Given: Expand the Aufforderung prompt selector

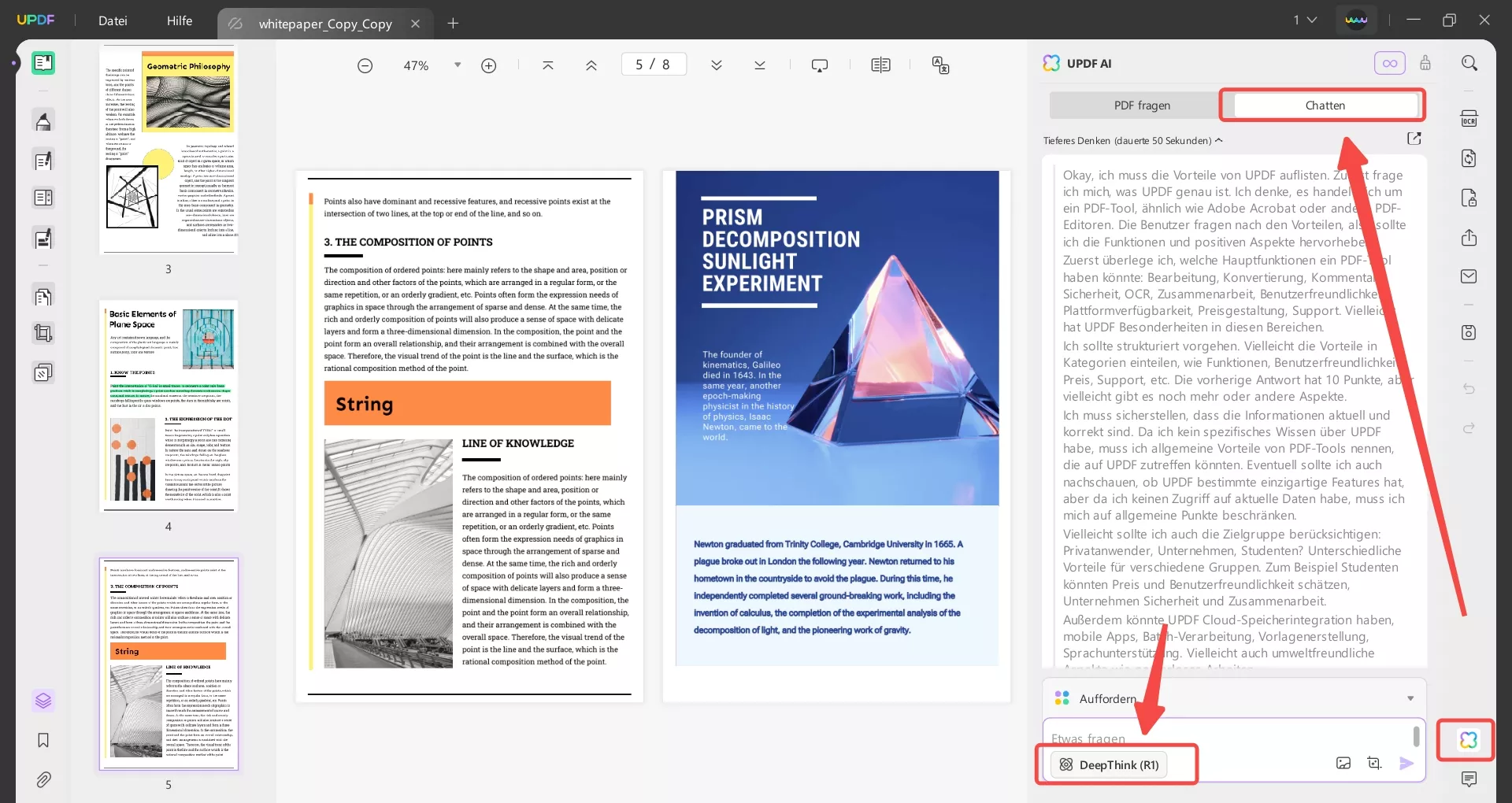Looking at the screenshot, I should 1410,698.
